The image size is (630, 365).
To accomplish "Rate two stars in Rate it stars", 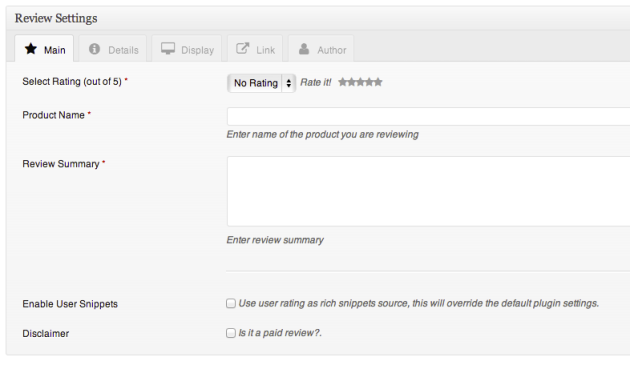I will [x=352, y=82].
